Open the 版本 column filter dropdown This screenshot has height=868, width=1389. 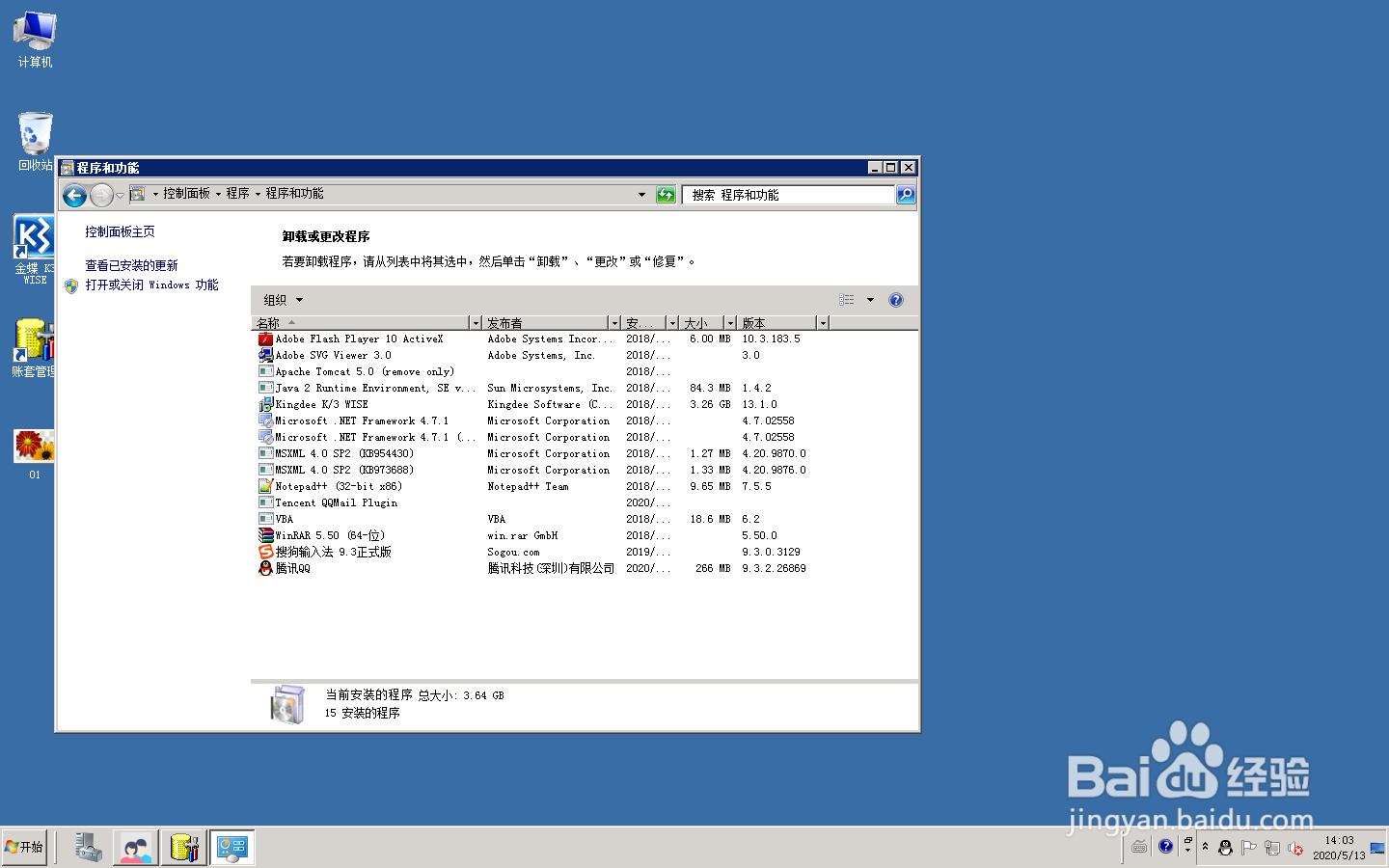click(x=823, y=323)
